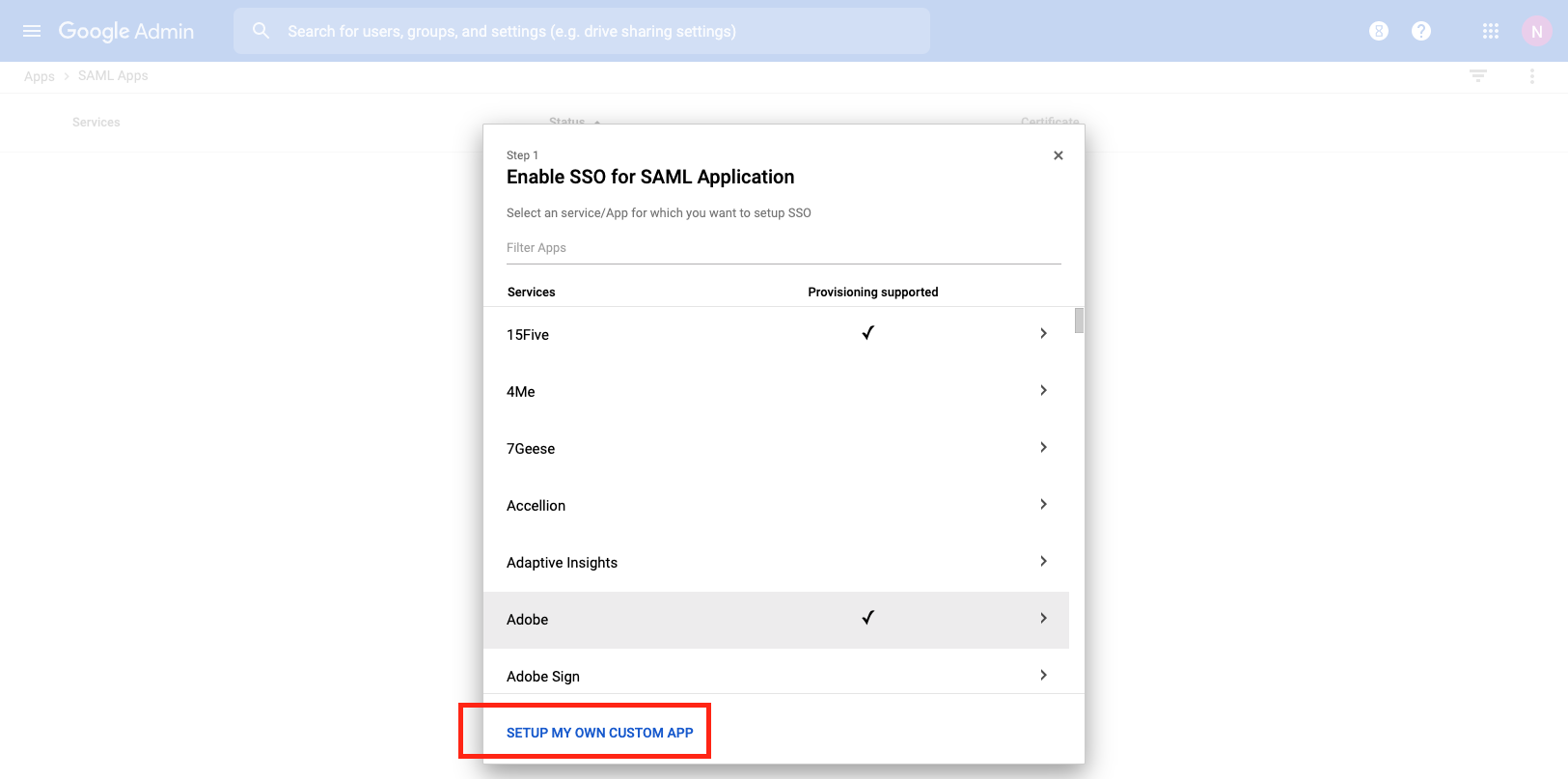
Task: Expand the Adaptive Insights row chevron
Action: click(1043, 561)
